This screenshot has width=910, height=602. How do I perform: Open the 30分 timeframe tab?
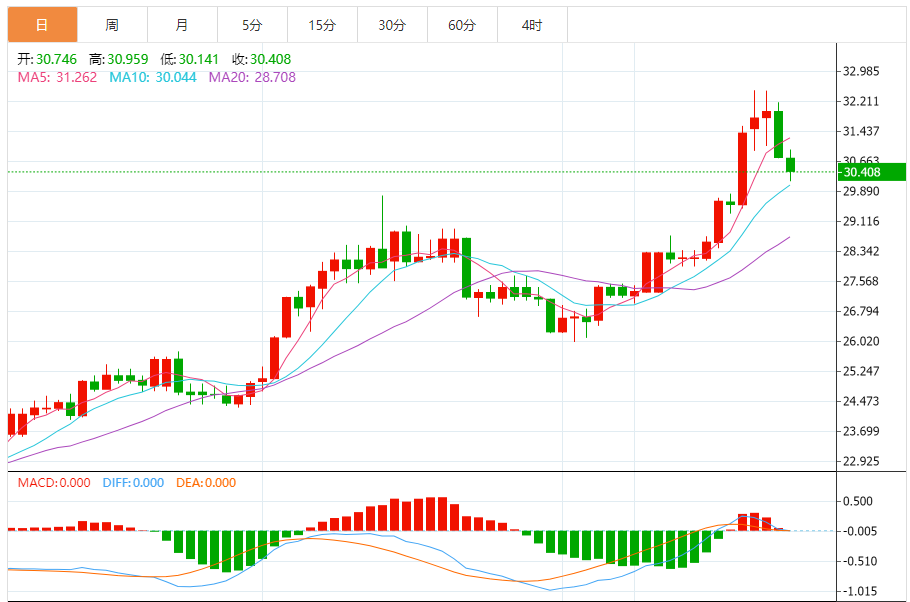coord(392,25)
